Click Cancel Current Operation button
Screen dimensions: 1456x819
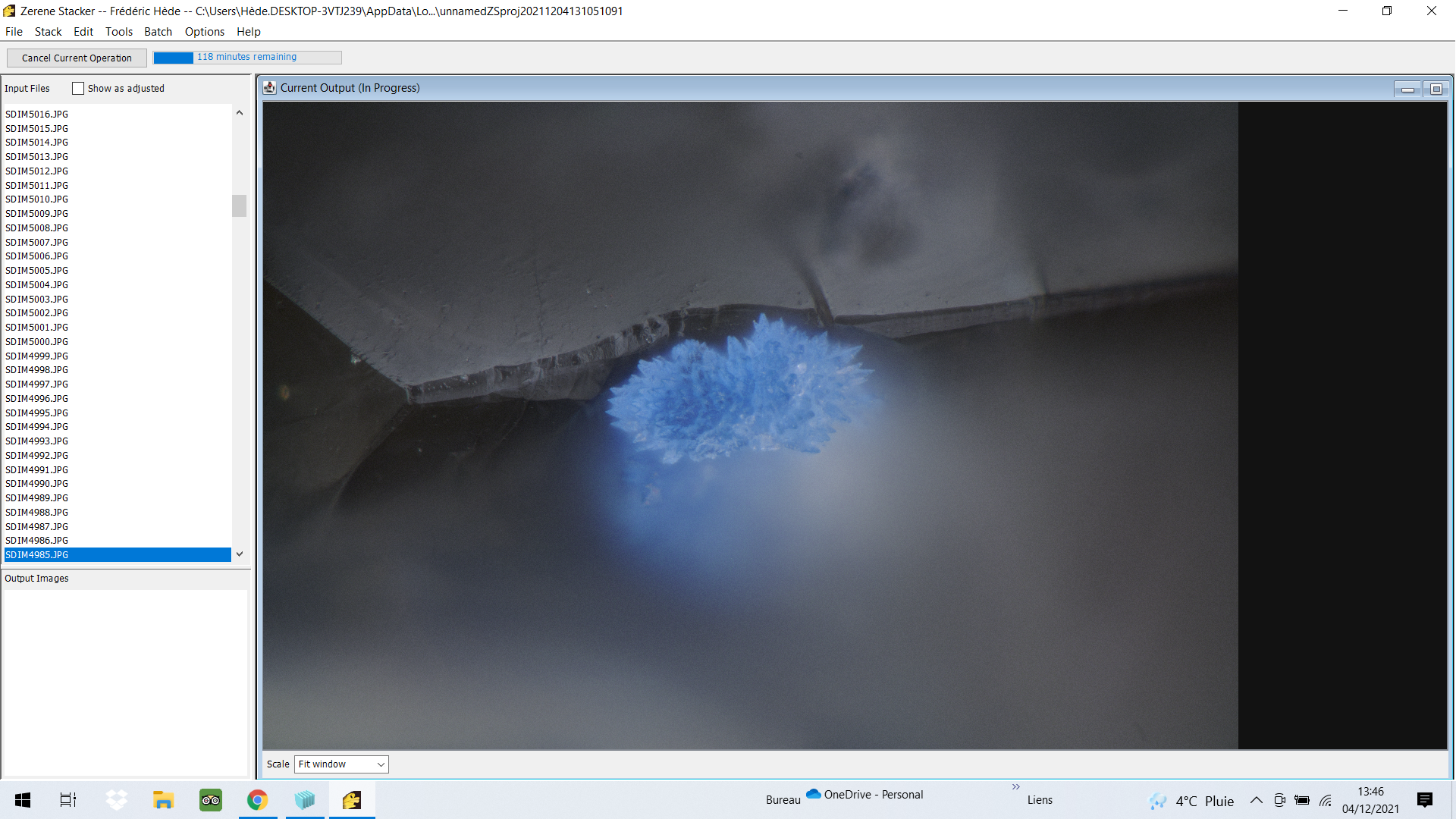click(77, 58)
